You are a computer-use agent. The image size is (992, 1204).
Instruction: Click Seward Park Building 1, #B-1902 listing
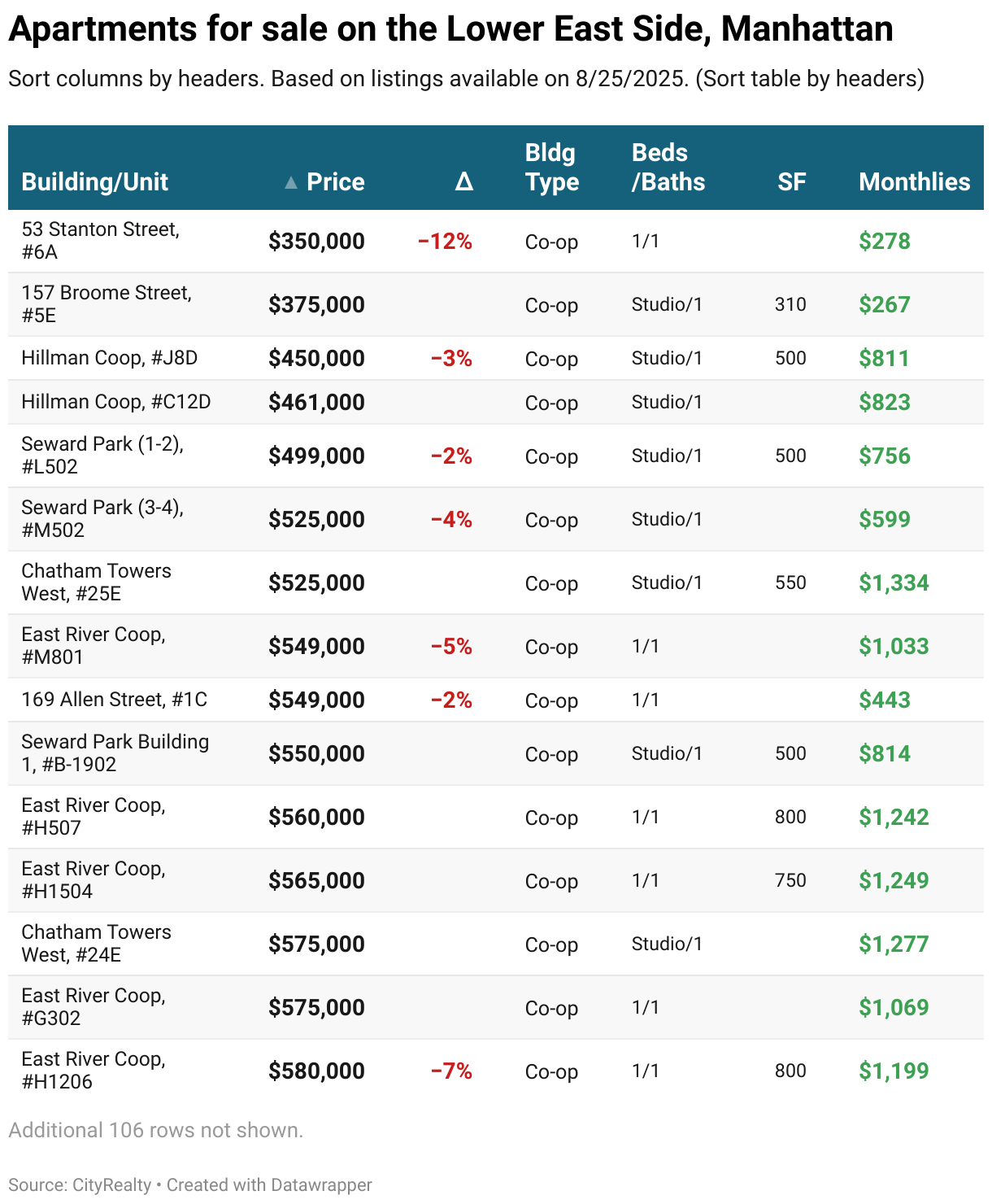(x=115, y=753)
